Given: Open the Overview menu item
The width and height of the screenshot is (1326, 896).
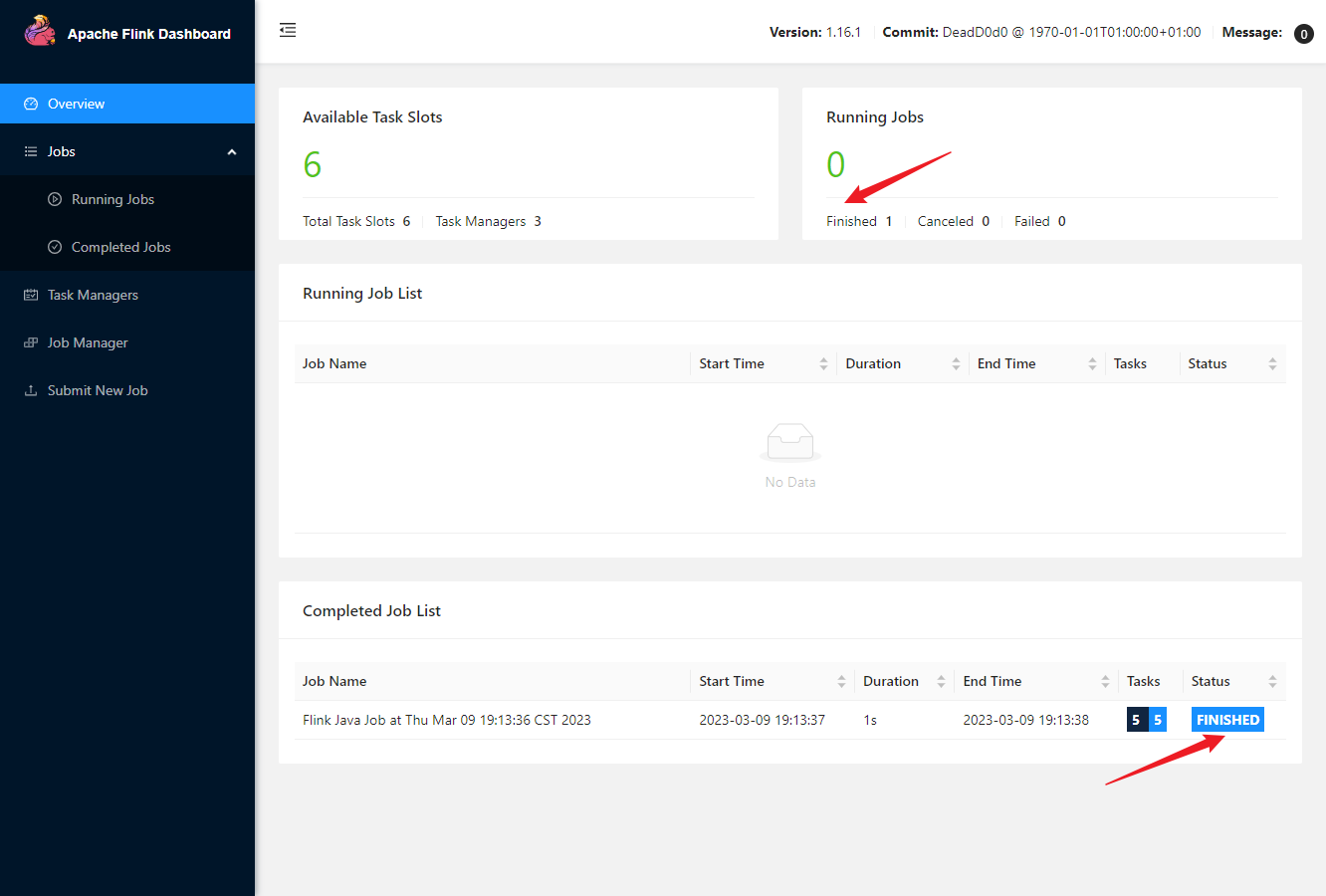Looking at the screenshot, I should pos(127,104).
